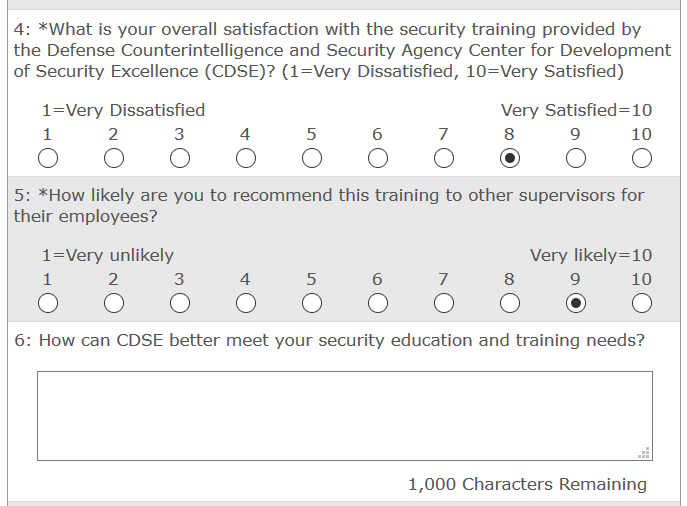This screenshot has height=506, width=687.
Task: Set overall satisfaction to 9
Action: point(575,158)
